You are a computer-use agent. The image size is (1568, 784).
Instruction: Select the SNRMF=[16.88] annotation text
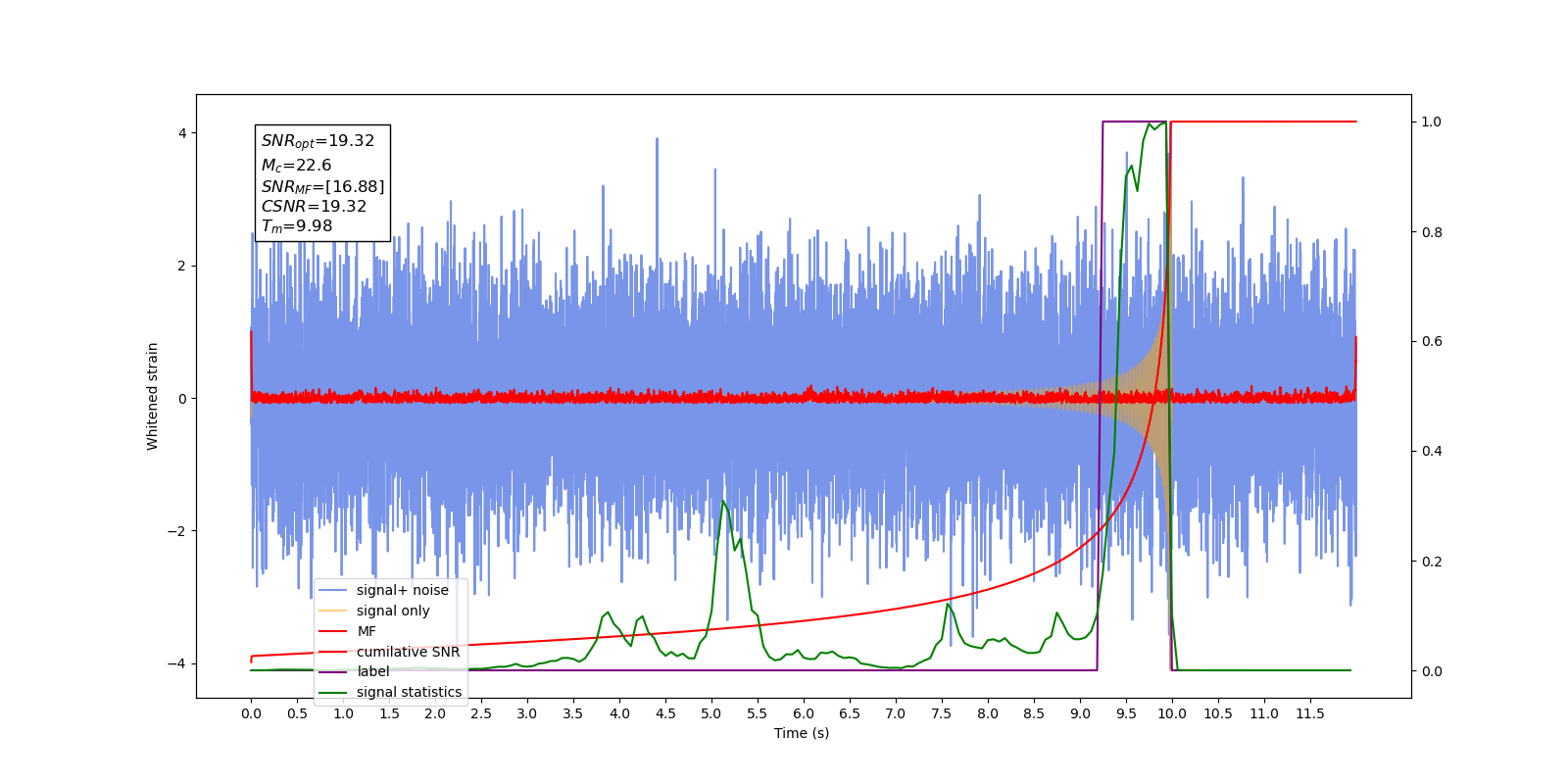coord(322,186)
